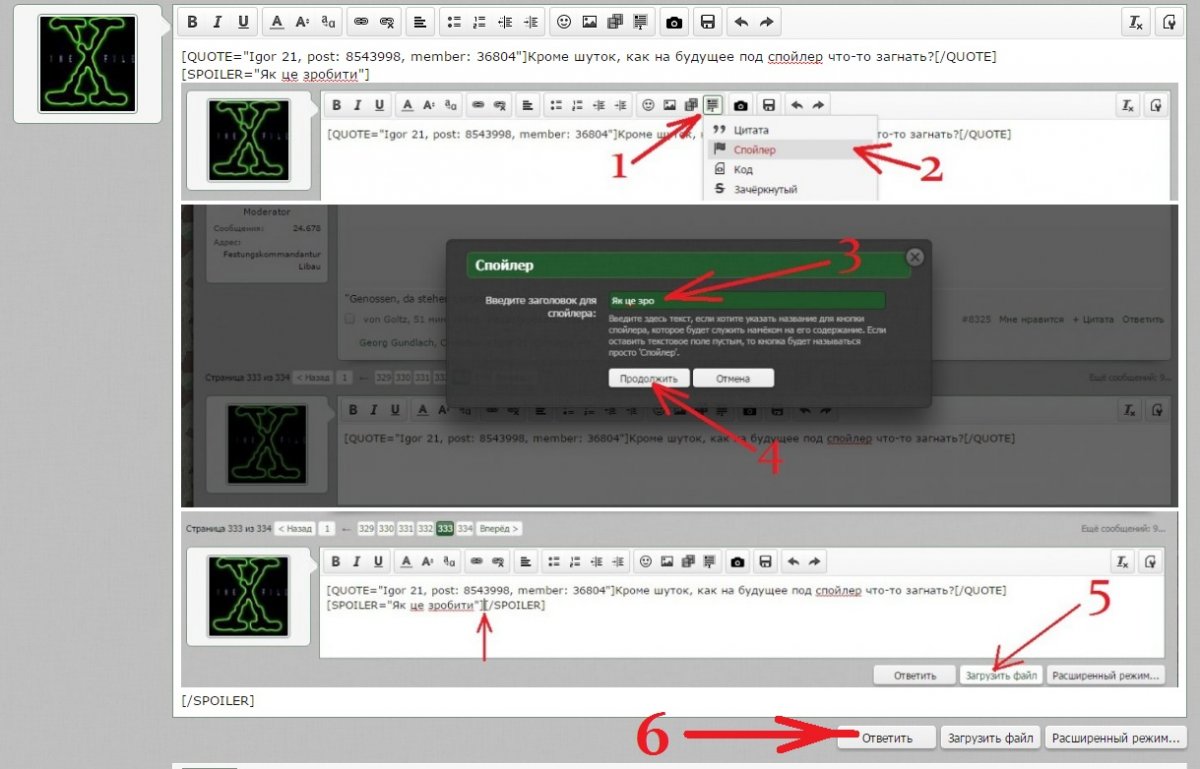Remove formatting with the Tx icon
The height and width of the screenshot is (769, 1200).
click(x=1135, y=21)
